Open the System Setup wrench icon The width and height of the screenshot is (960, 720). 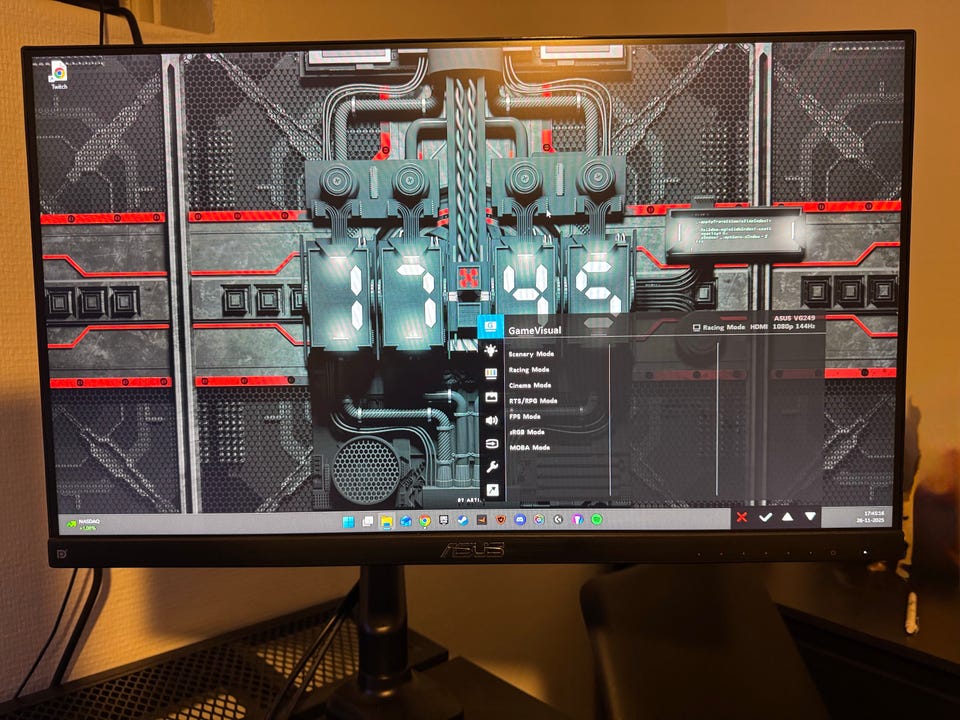492,467
